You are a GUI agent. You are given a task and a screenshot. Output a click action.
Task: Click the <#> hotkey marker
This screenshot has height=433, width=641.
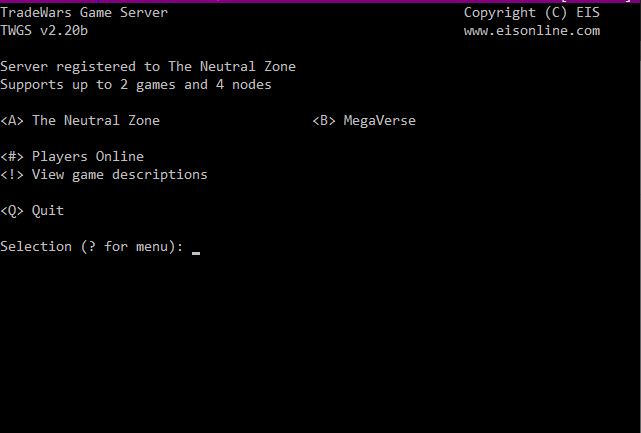point(12,157)
